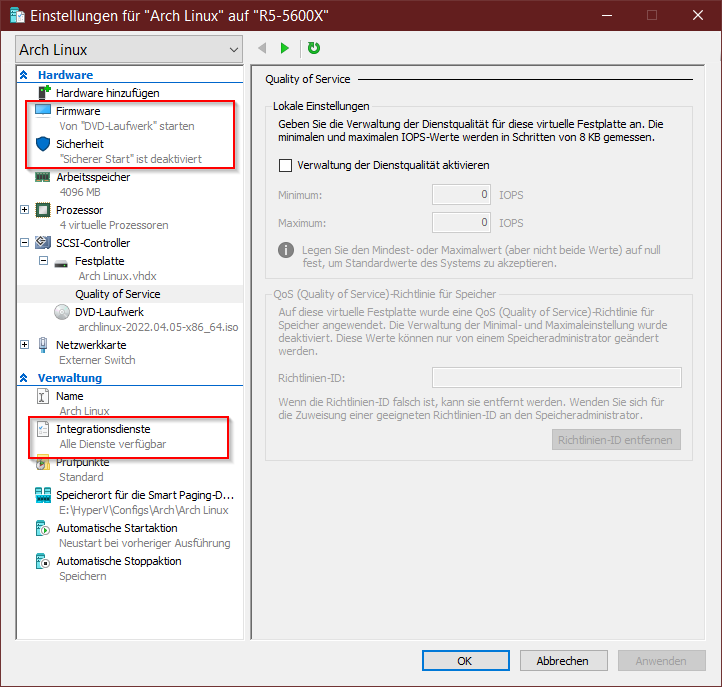Click the green forward navigation arrow
Viewport: 722px width, 687px height.
pyautogui.click(x=285, y=48)
